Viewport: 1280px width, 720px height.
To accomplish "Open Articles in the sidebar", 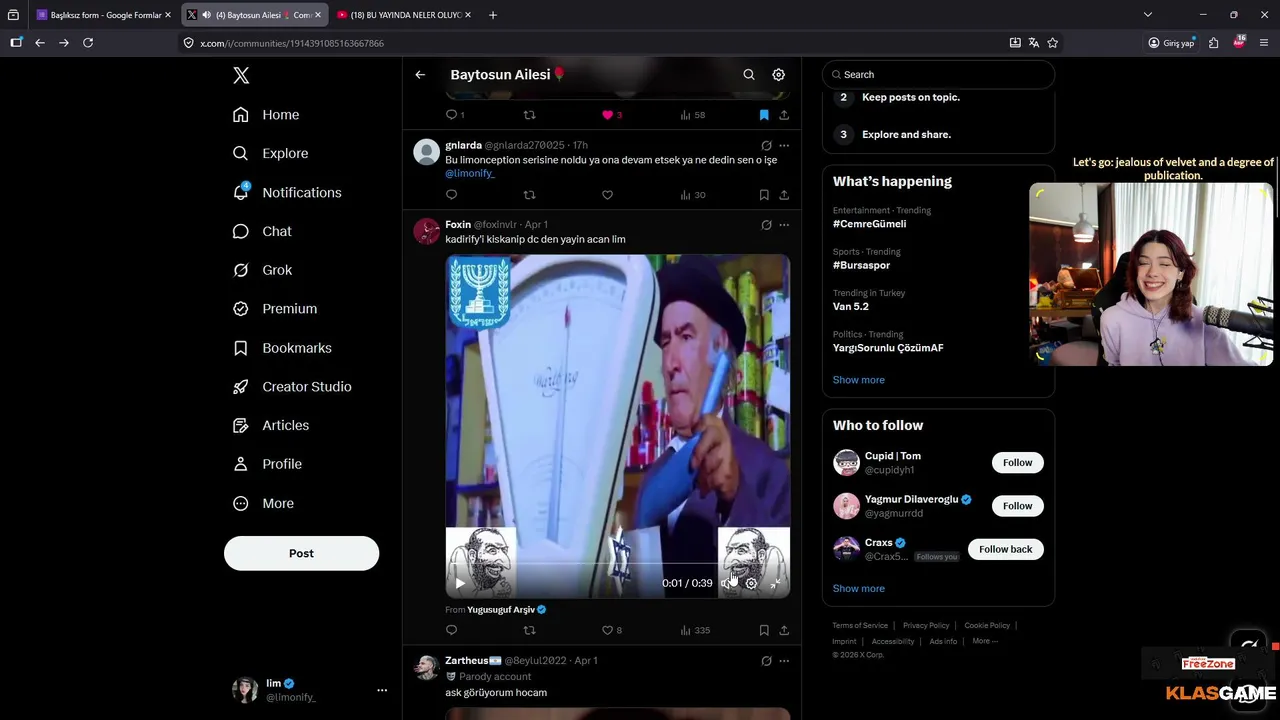I will [271, 425].
